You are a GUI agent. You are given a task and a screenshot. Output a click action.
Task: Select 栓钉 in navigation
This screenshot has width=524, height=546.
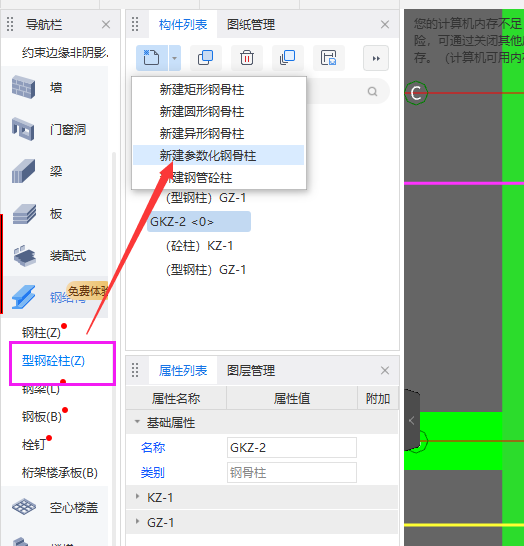pyautogui.click(x=34, y=444)
